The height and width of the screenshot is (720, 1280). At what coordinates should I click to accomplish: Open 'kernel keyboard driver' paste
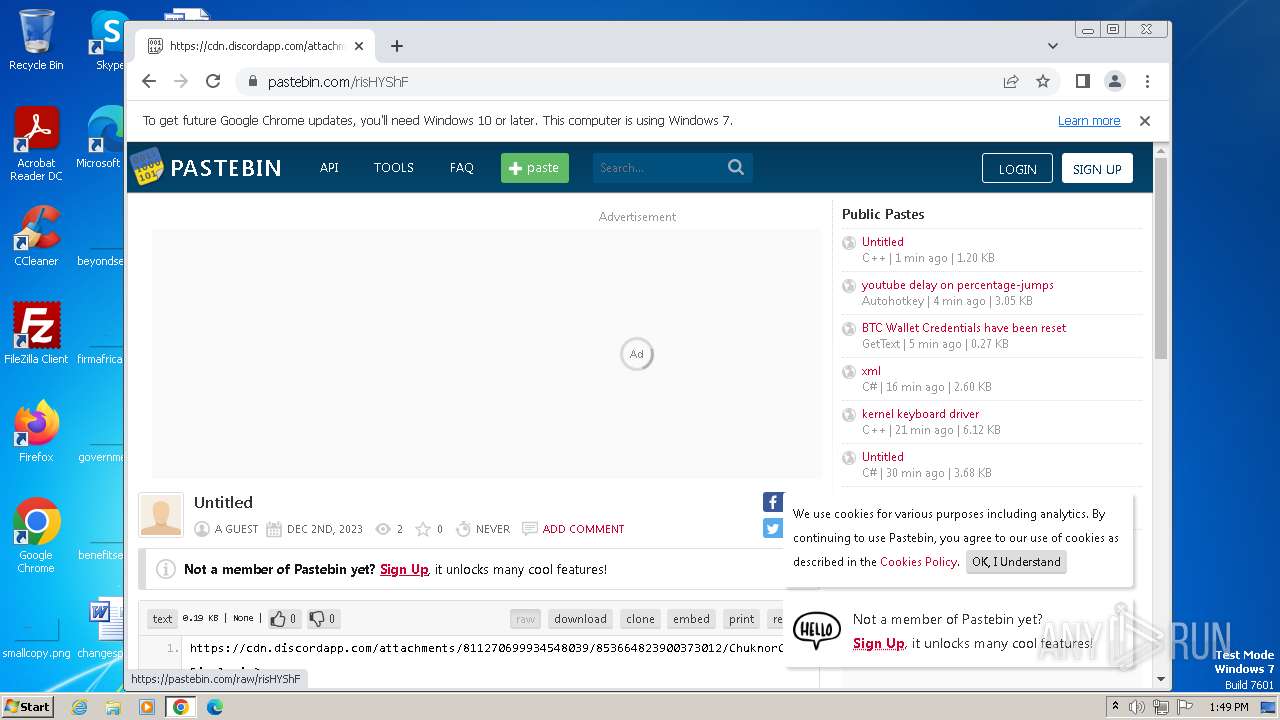click(x=920, y=414)
